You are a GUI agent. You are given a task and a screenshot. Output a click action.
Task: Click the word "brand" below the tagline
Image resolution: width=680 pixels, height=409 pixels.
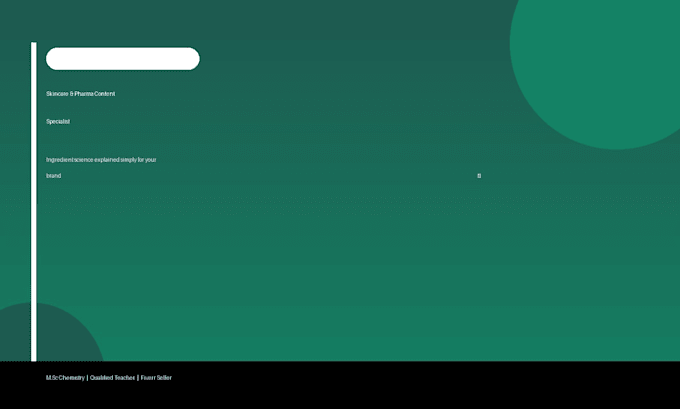53,176
